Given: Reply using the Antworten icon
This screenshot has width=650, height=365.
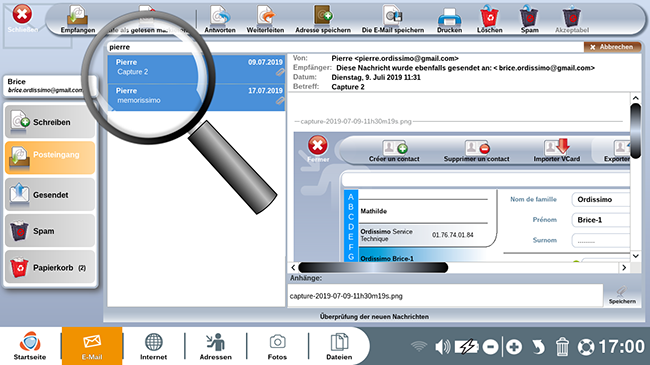Looking at the screenshot, I should [x=220, y=19].
